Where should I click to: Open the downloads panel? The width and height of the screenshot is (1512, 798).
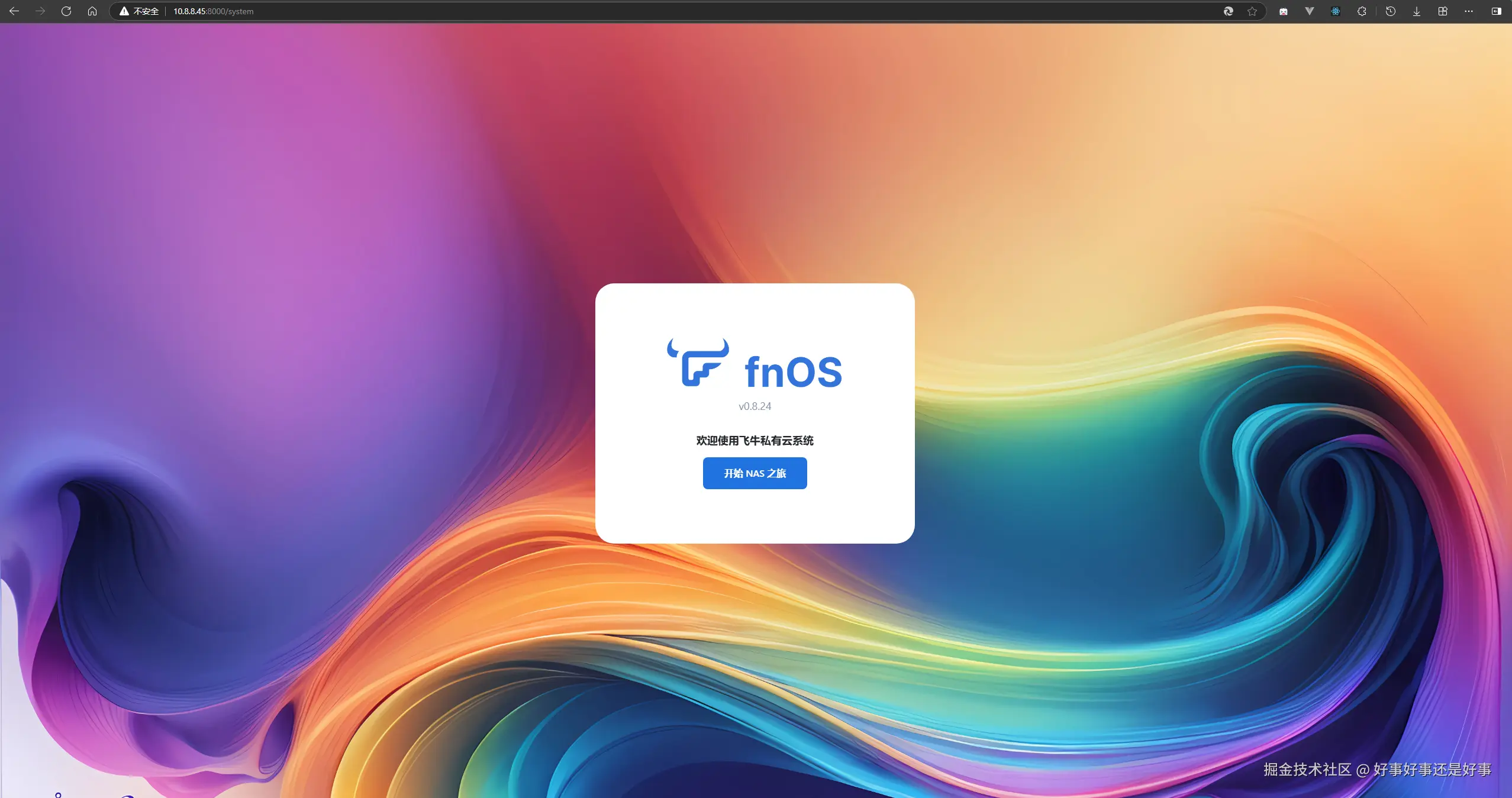click(1417, 11)
